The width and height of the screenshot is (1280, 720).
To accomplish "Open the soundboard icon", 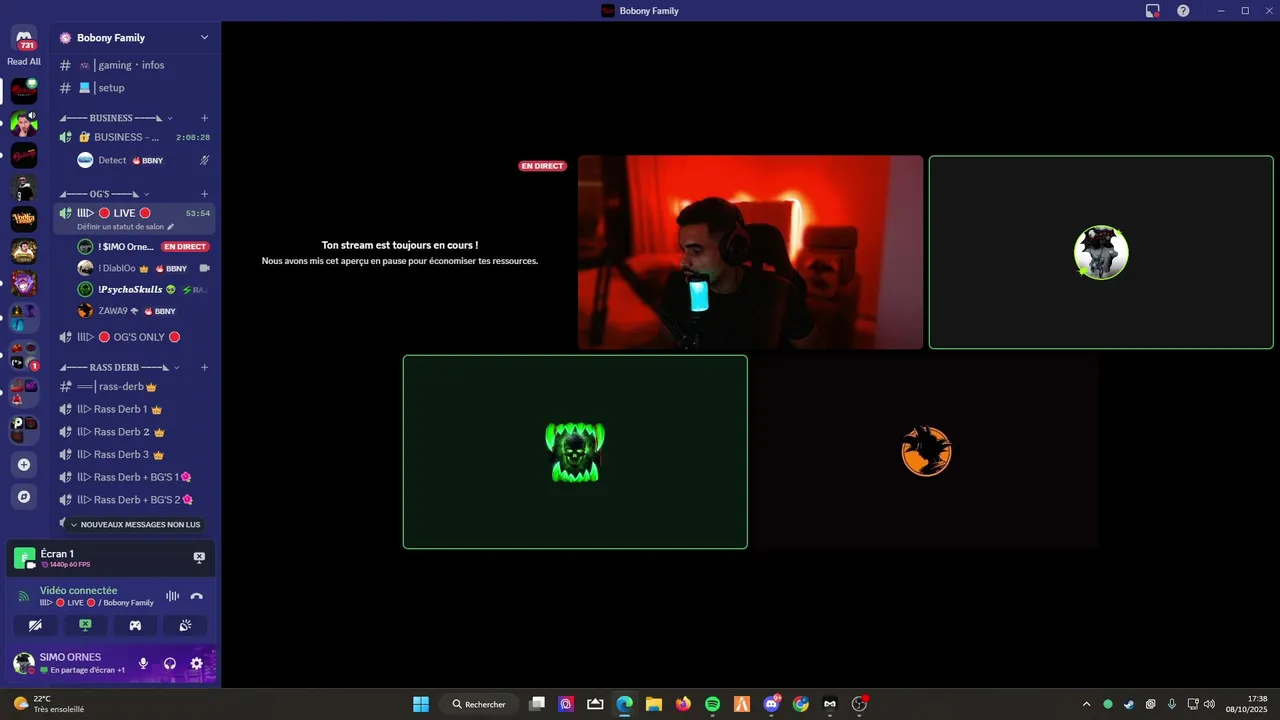I will [x=185, y=625].
